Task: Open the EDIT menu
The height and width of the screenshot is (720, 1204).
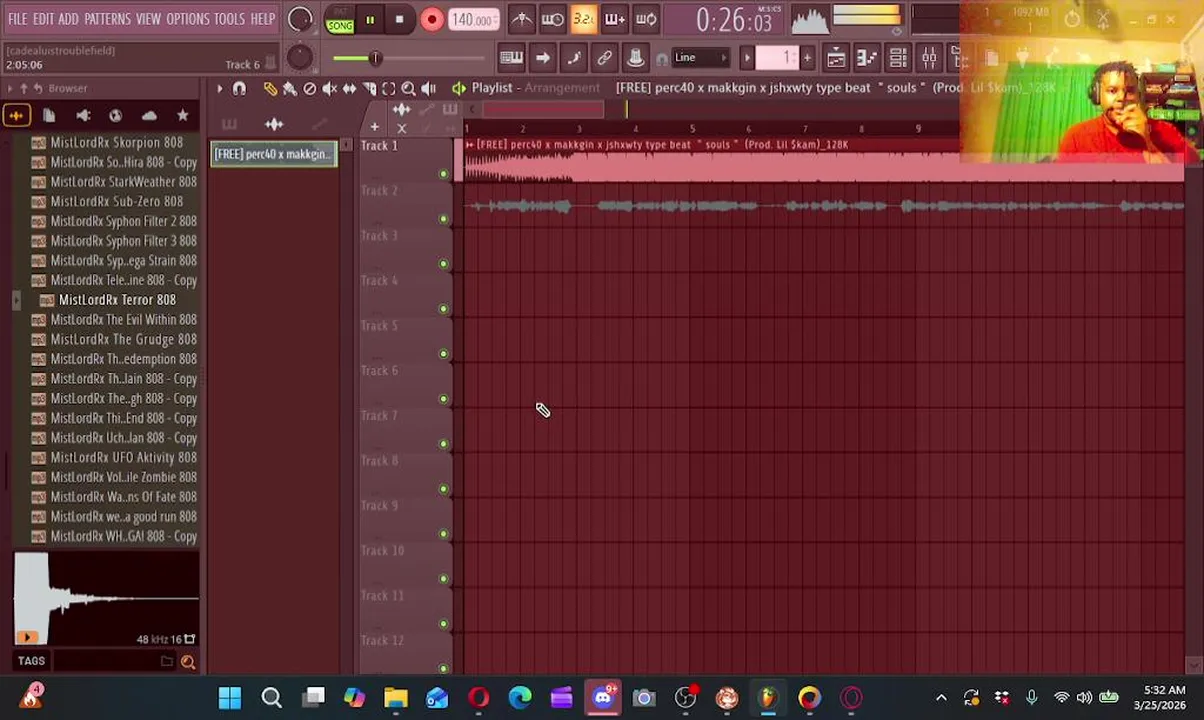Action: 43,19
